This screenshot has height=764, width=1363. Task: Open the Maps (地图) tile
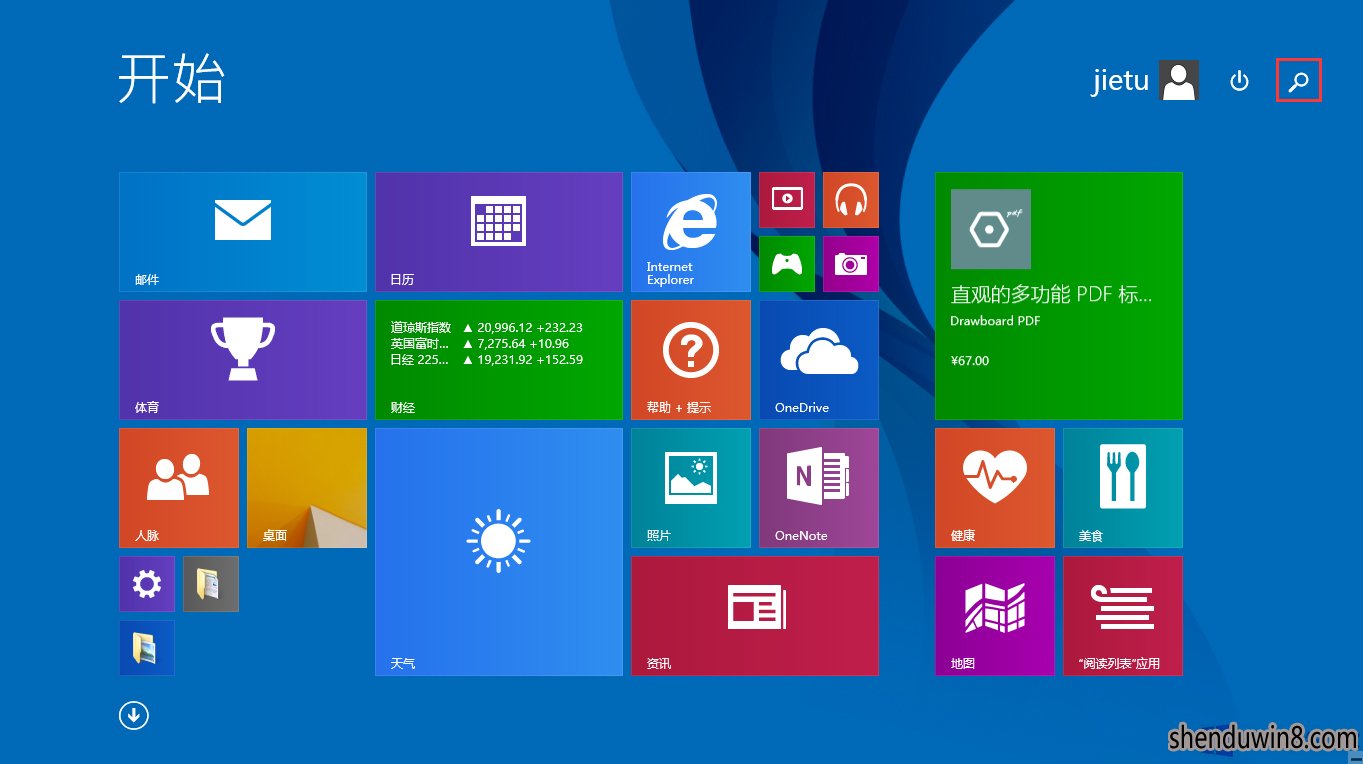995,616
